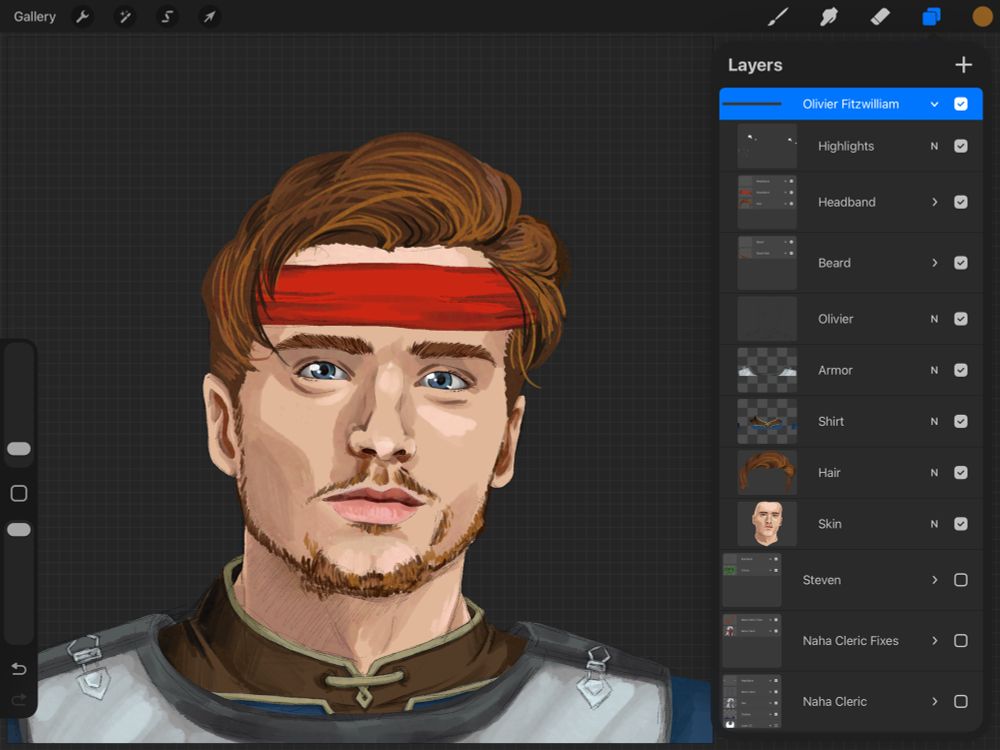Image resolution: width=1000 pixels, height=750 pixels.
Task: Hide the Highlights layer
Action: click(x=961, y=146)
